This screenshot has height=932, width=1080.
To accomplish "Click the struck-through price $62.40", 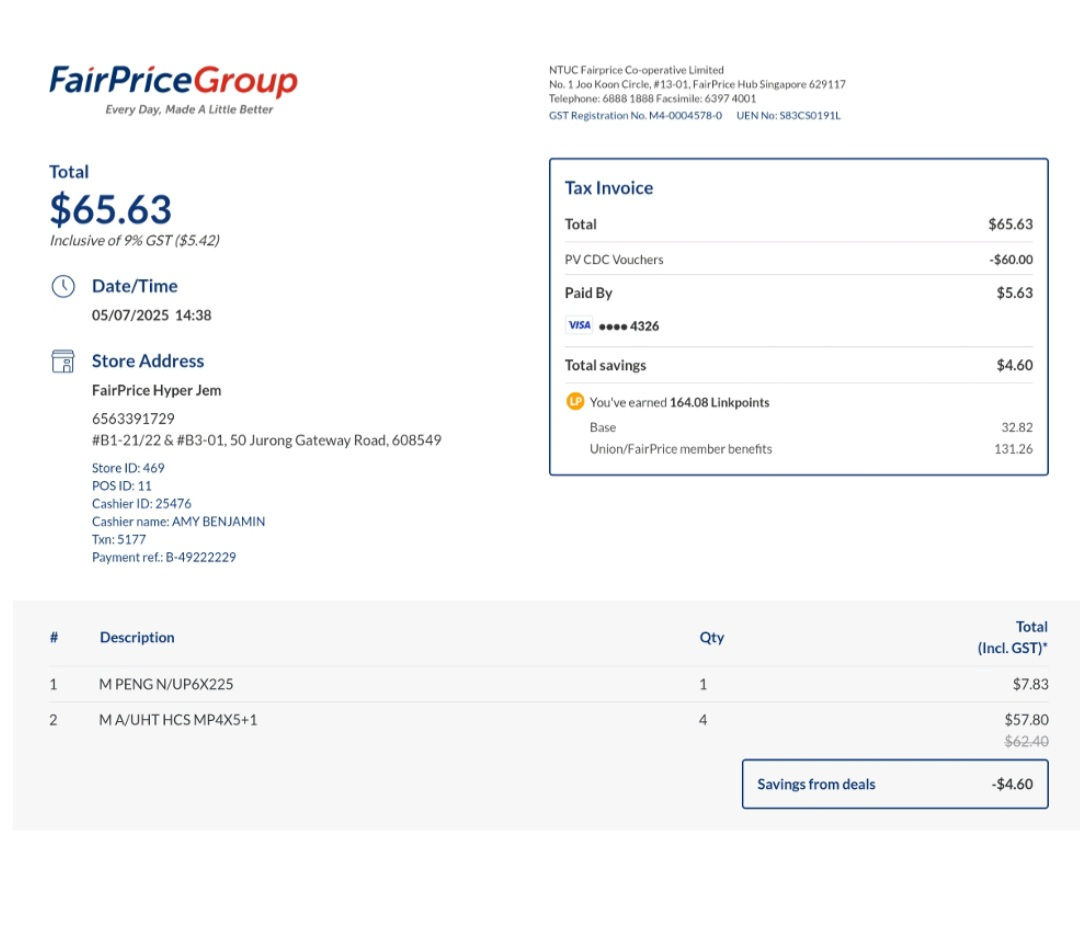I will click(1026, 741).
